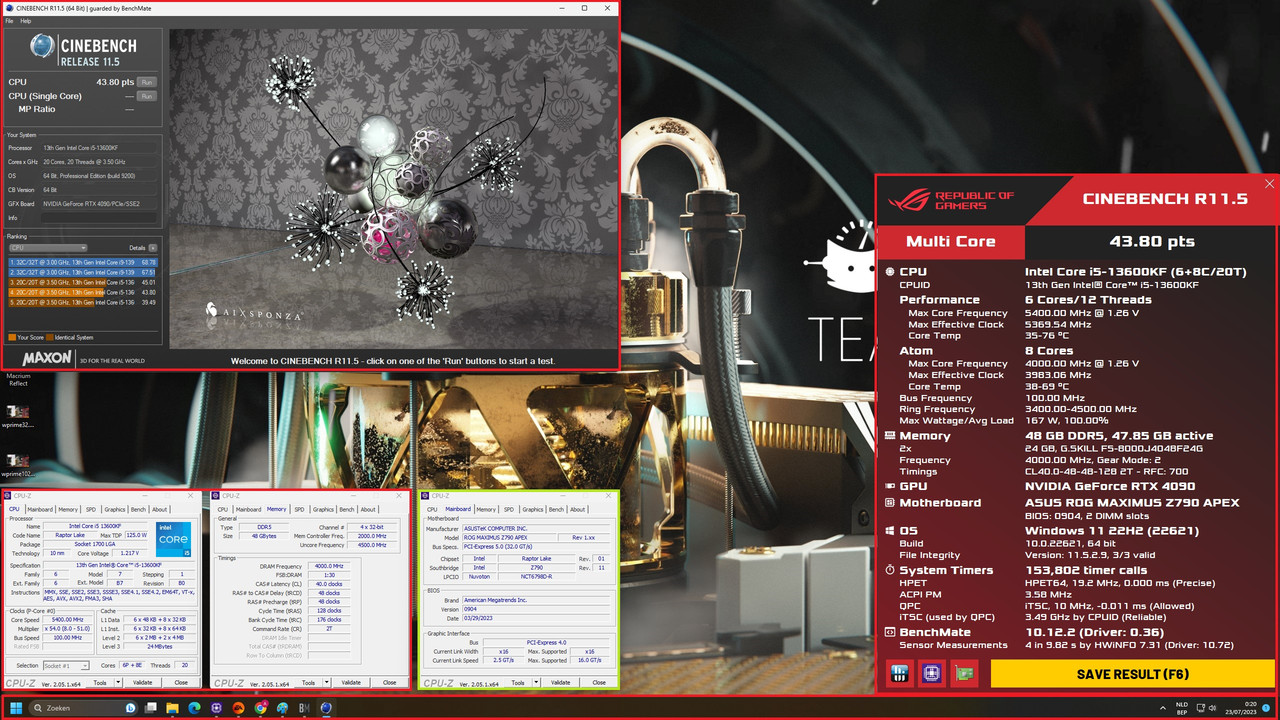Click the Multi Core label in BenchMate

pyautogui.click(x=951, y=241)
